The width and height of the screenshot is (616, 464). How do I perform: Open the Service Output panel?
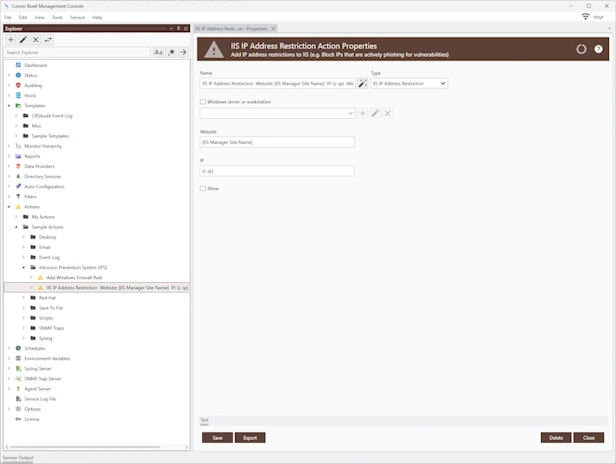(x=18, y=458)
